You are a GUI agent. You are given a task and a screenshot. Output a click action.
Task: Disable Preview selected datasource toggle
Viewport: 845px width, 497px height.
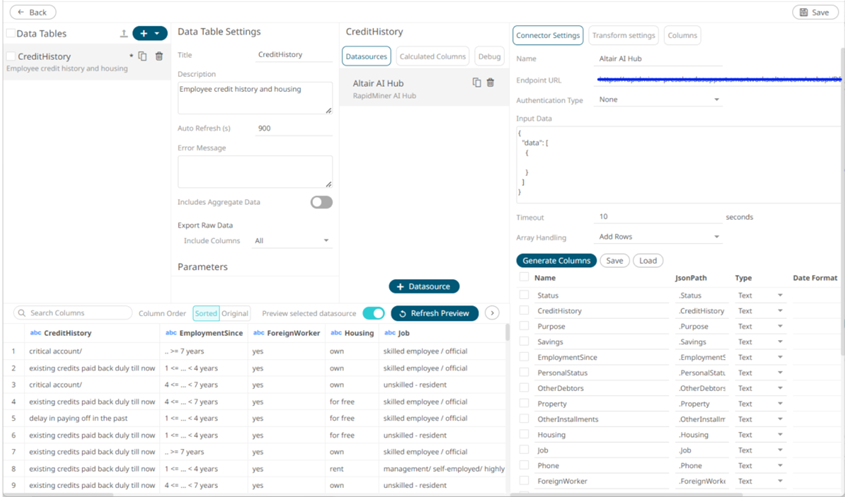tap(373, 313)
